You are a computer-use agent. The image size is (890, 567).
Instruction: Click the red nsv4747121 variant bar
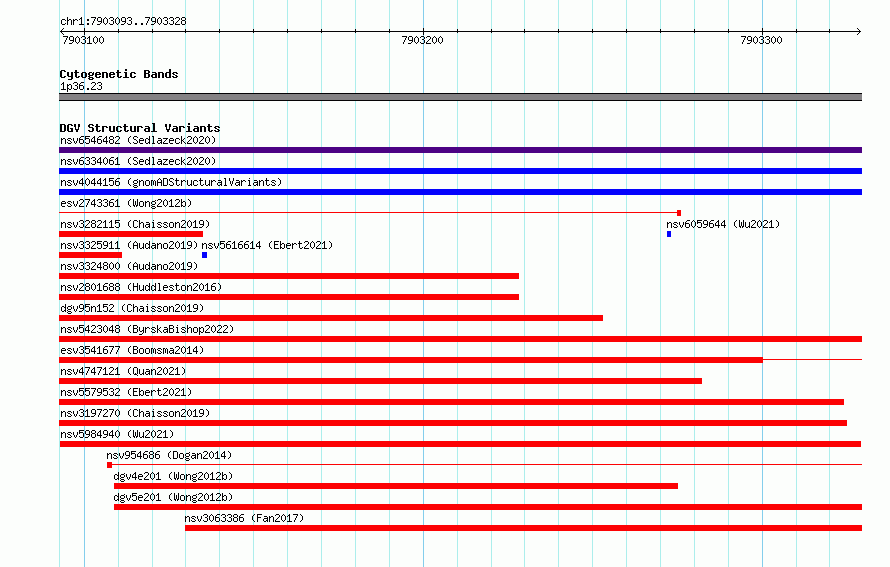[x=380, y=381]
